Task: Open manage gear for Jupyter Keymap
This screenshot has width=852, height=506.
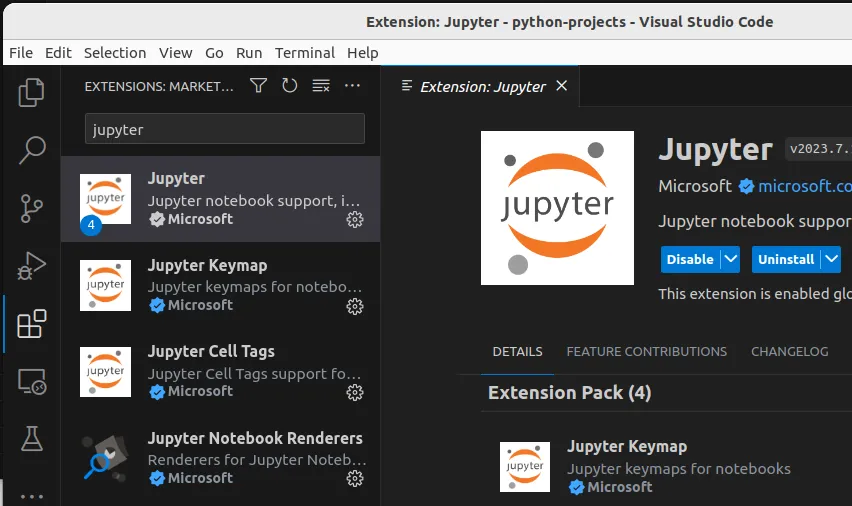Action: coord(354,306)
